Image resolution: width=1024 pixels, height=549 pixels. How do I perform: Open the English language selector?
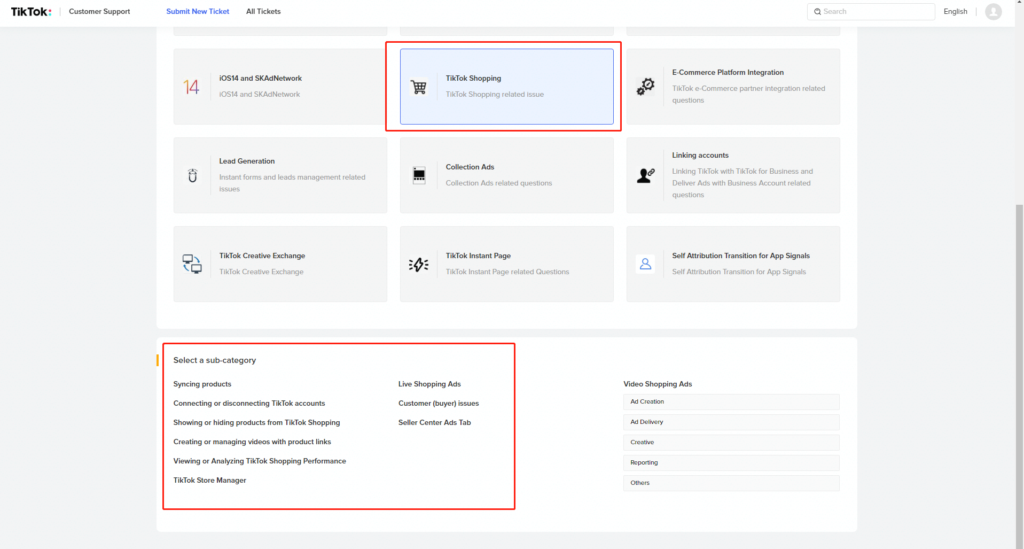coord(955,12)
